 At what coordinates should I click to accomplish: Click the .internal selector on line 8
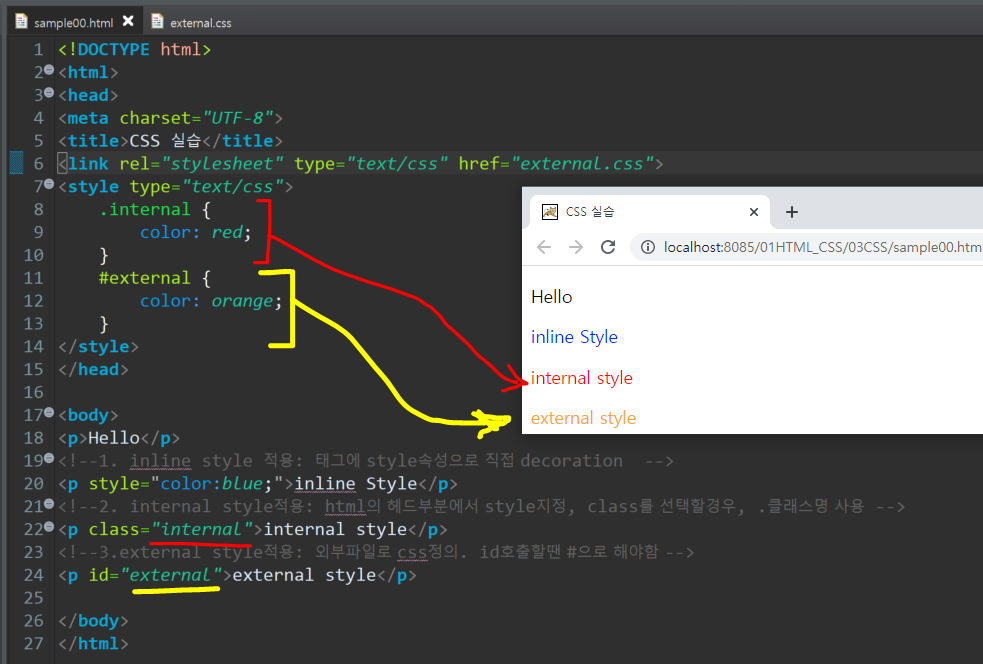[x=144, y=209]
